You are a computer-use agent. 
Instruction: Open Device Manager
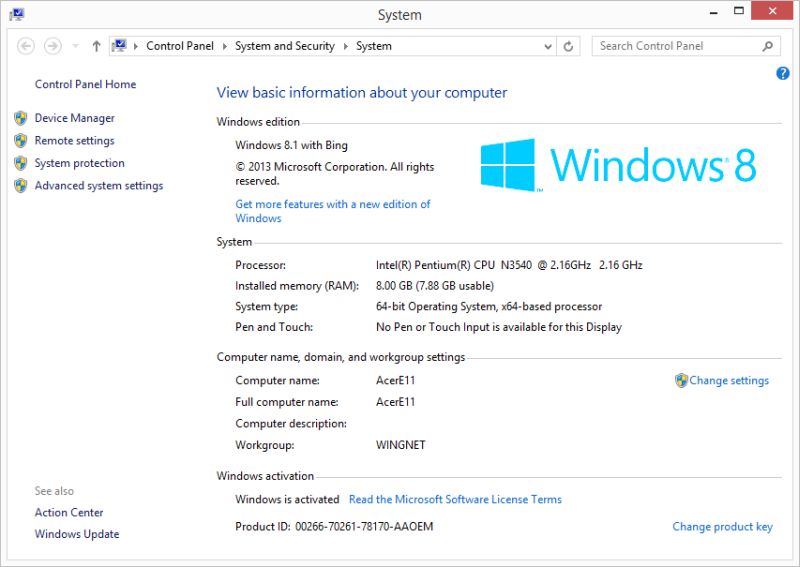tap(74, 118)
